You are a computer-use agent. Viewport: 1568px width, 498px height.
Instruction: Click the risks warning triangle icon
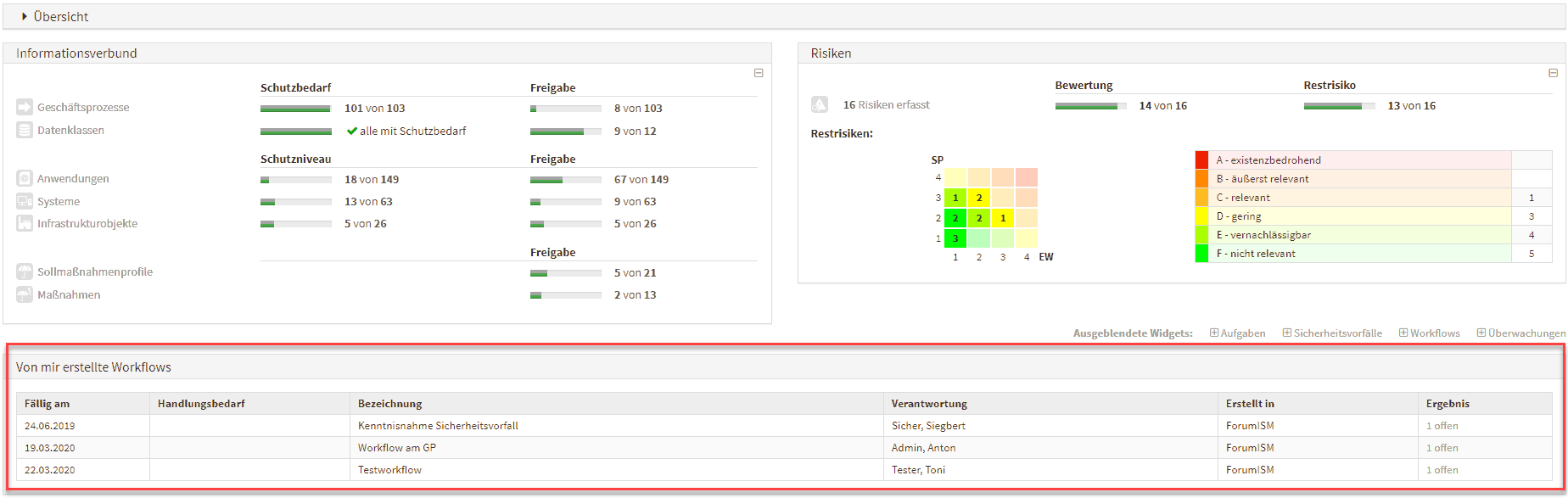819,104
